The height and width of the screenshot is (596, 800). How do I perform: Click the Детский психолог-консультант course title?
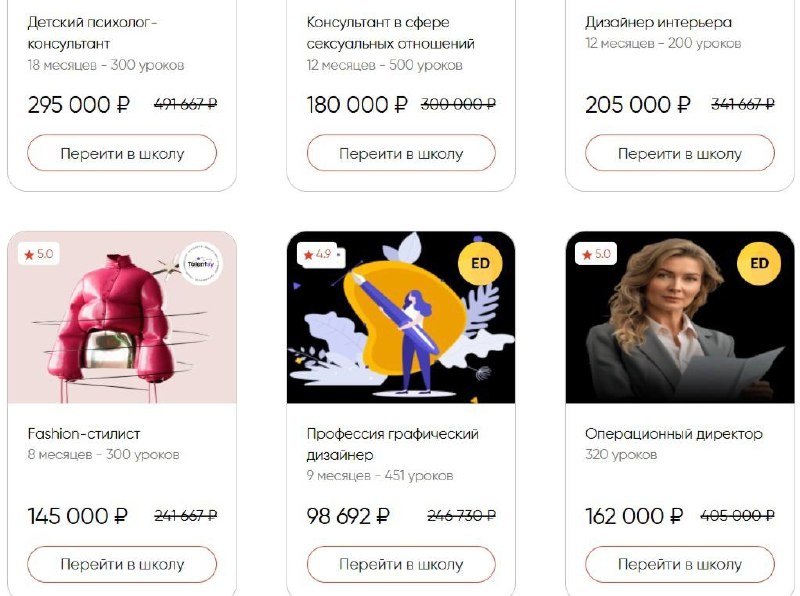pyautogui.click(x=92, y=33)
